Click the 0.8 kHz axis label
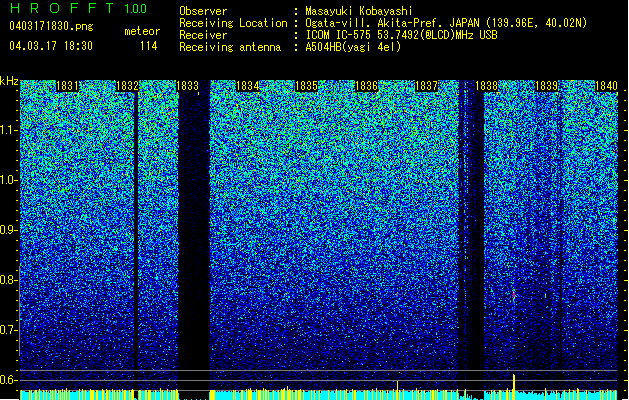Screen dimensions: 629x400 pyautogui.click(x=9, y=280)
